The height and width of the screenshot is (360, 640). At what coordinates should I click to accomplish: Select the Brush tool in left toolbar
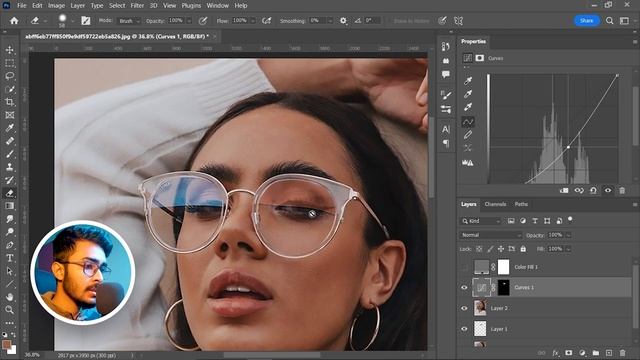[9, 154]
